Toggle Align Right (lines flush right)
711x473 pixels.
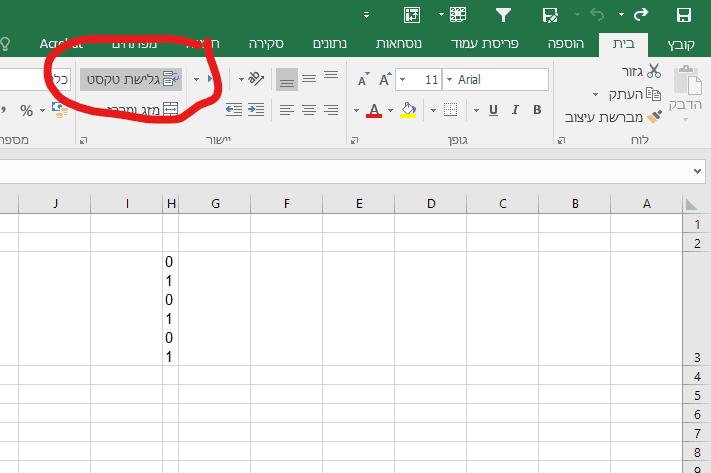tap(331, 110)
